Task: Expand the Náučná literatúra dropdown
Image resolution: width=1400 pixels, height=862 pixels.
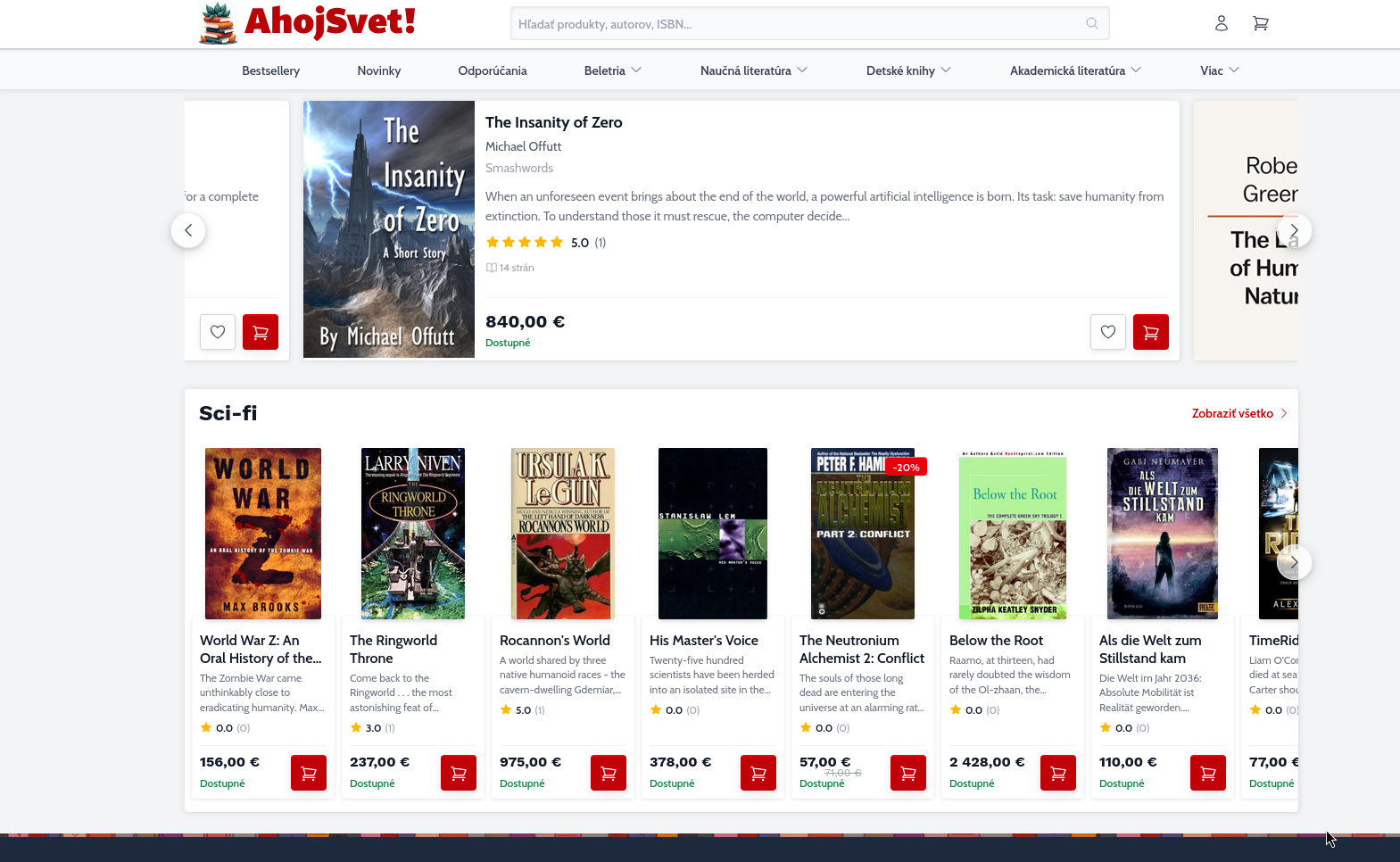Action: (753, 70)
